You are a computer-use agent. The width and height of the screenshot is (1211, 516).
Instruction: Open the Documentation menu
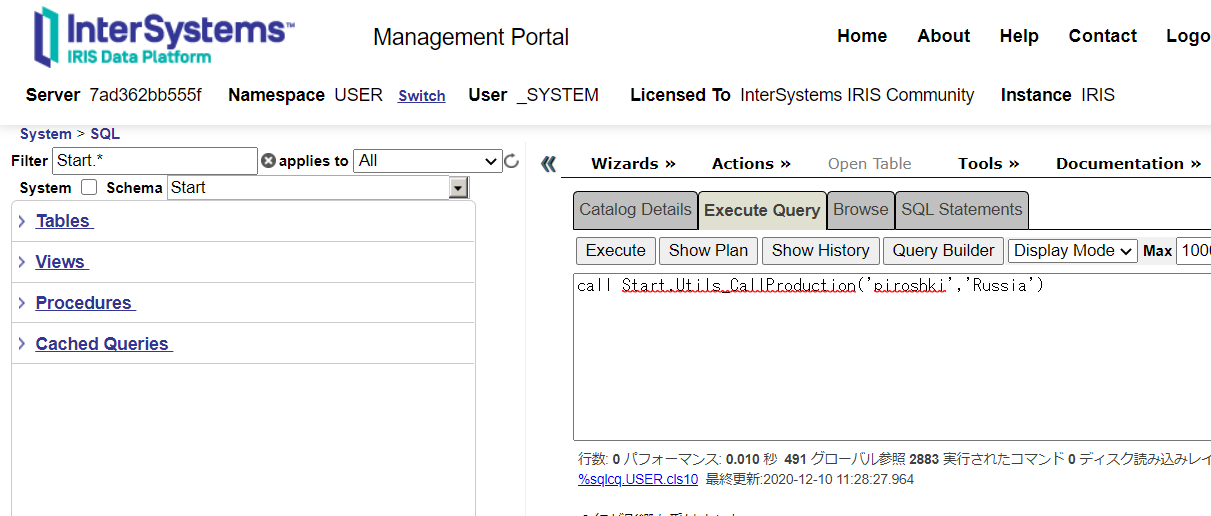tap(1127, 164)
